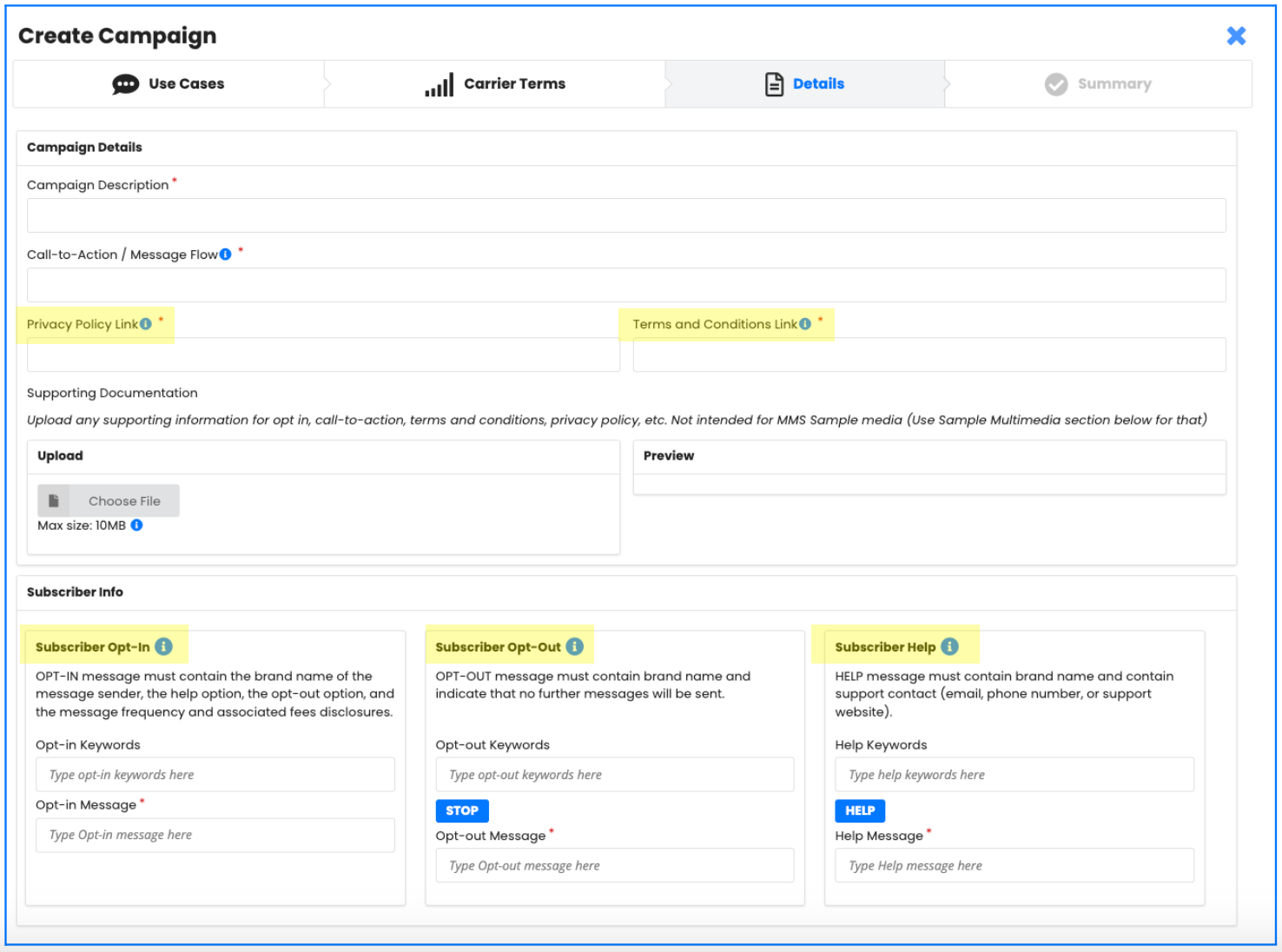Focus the Campaign Description text field
Viewport: 1282px width, 952px height.
point(625,215)
